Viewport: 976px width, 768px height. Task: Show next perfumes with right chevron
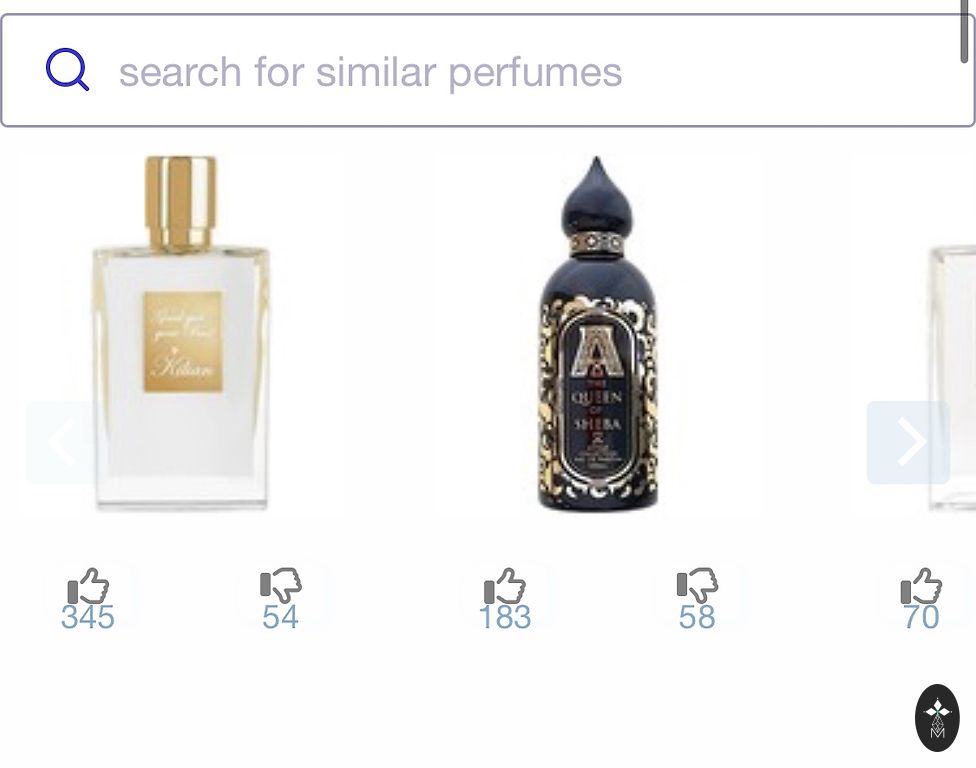908,442
